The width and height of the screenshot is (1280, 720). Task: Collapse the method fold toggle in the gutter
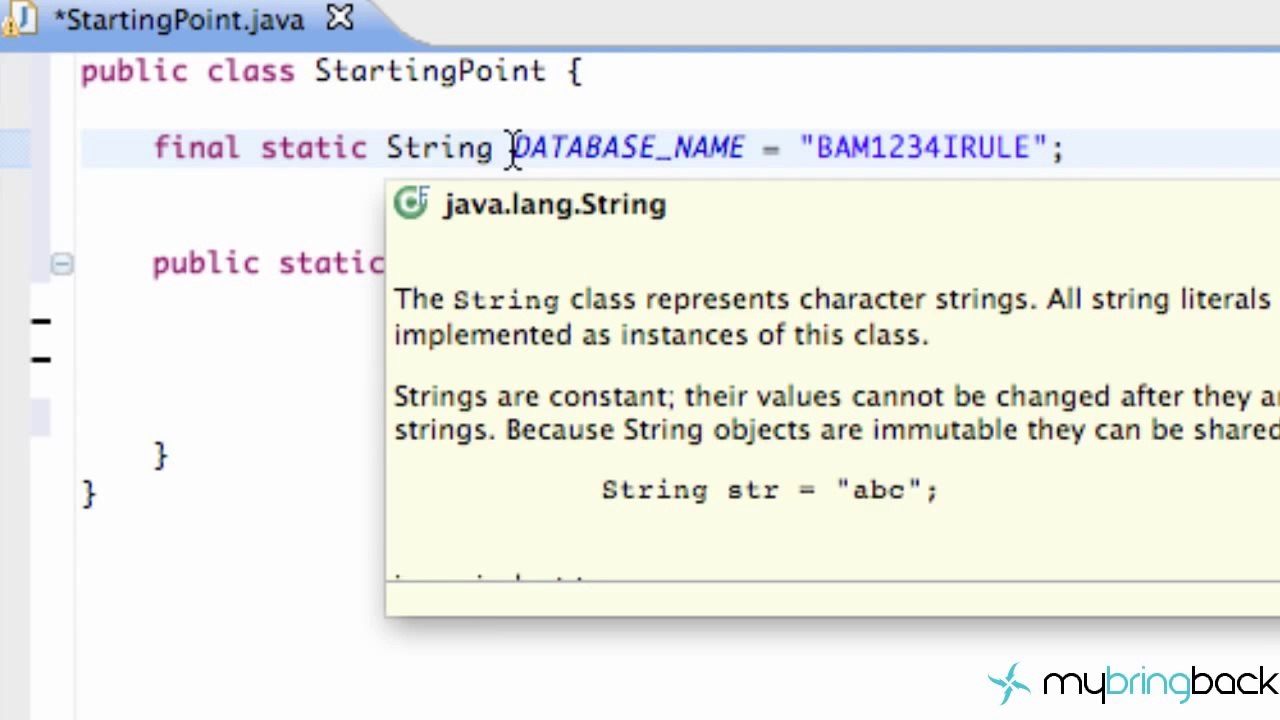(62, 264)
